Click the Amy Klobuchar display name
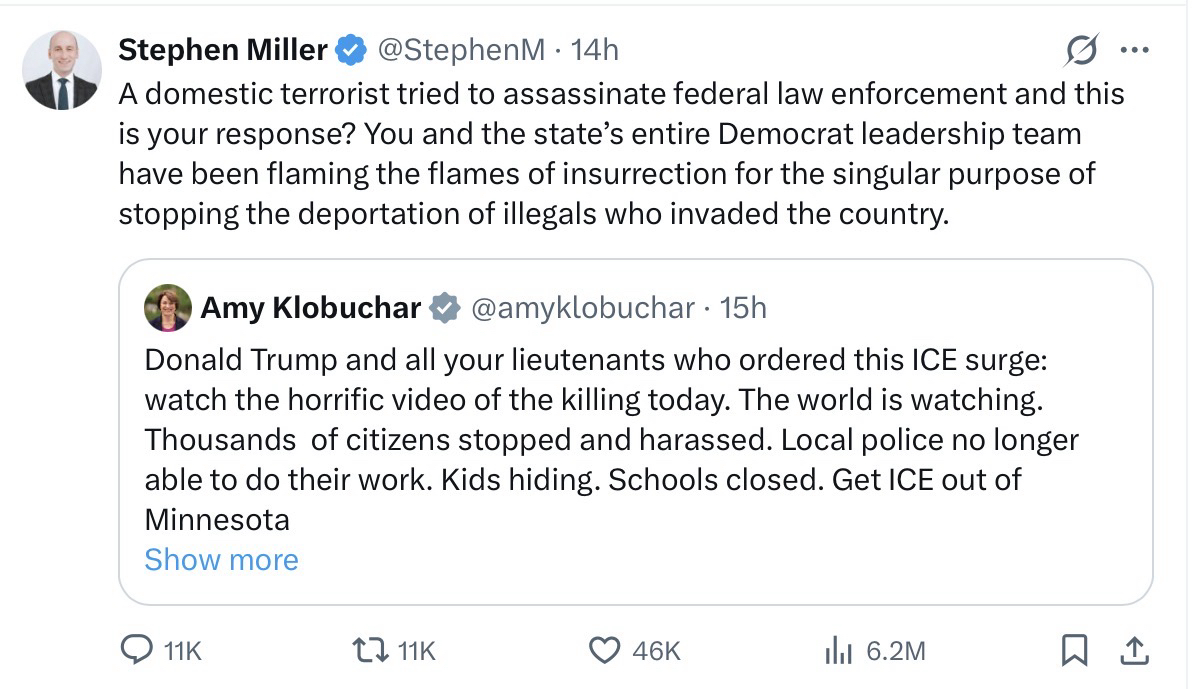The image size is (1202, 689). (310, 308)
